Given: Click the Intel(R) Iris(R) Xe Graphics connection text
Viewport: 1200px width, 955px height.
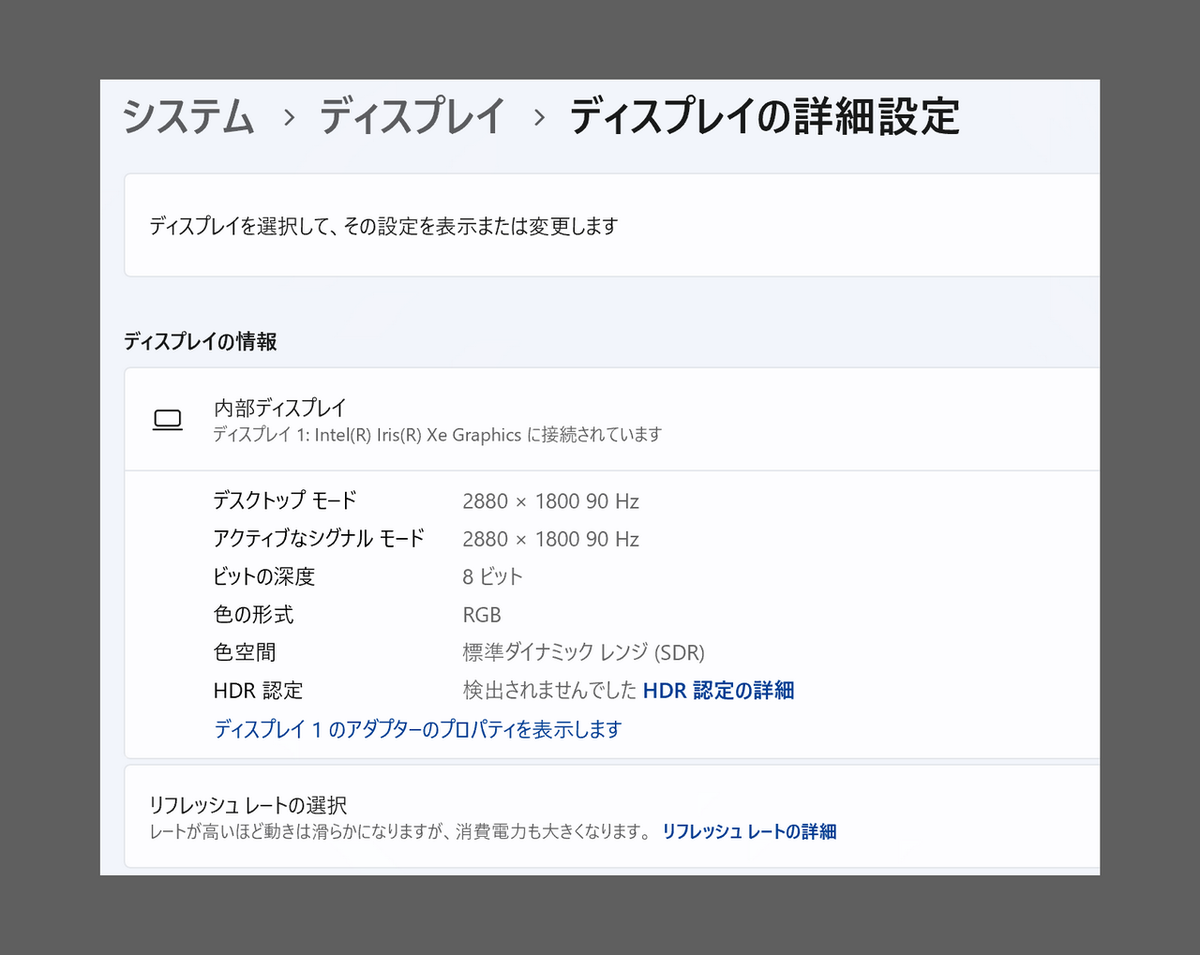Looking at the screenshot, I should 437,435.
